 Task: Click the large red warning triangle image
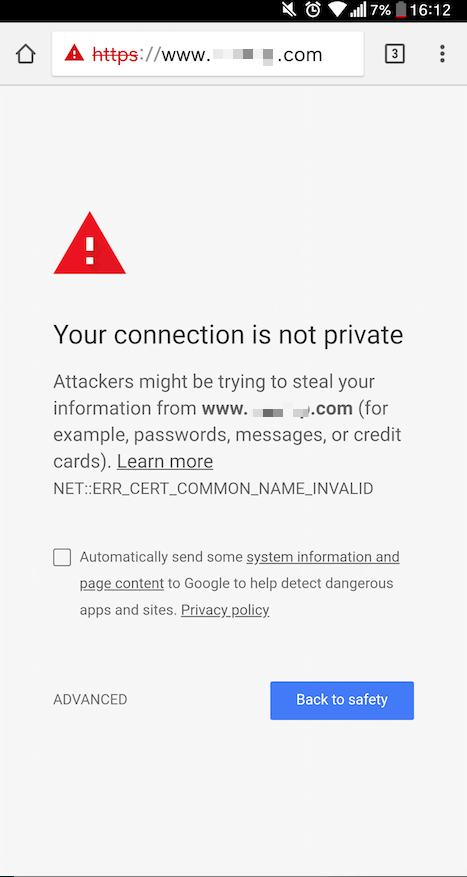[x=89, y=243]
